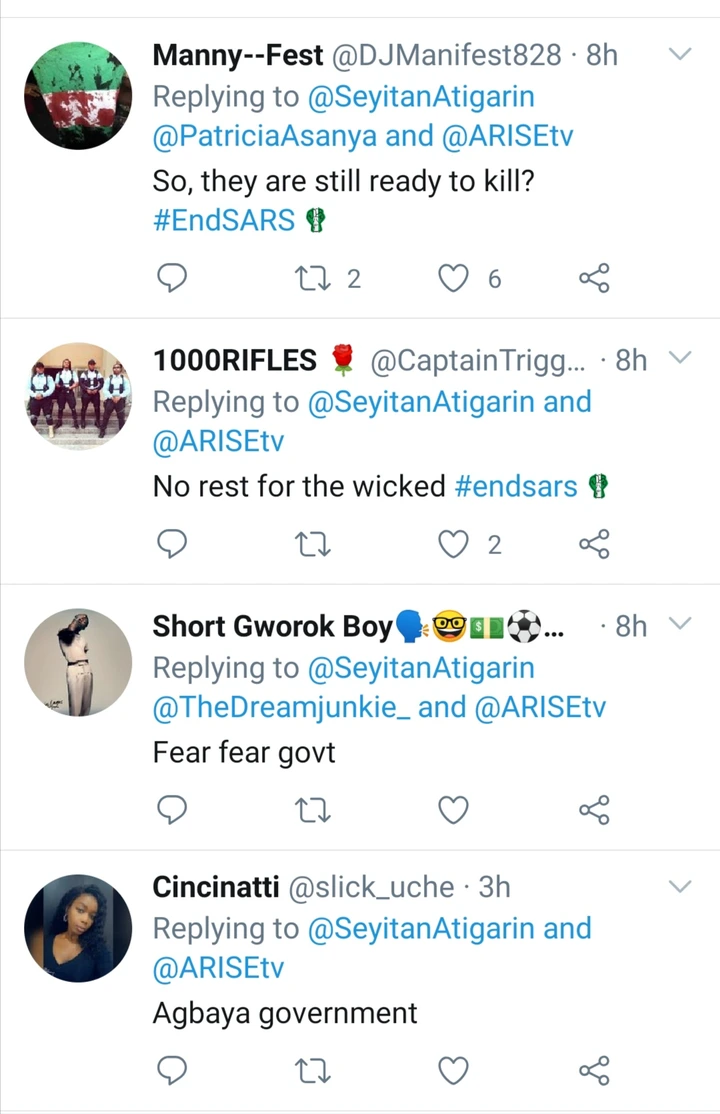Reply to Cincinatti's 'Agbaya government' tweet
The image size is (720, 1114).
coord(173,1071)
